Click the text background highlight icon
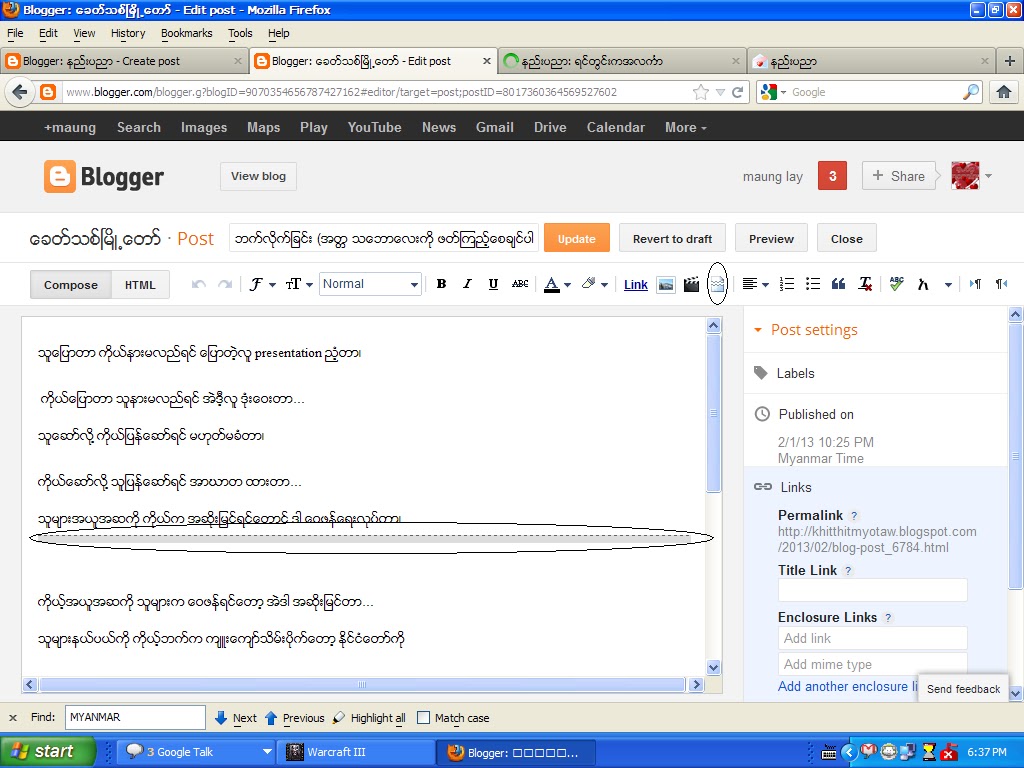 click(x=588, y=283)
